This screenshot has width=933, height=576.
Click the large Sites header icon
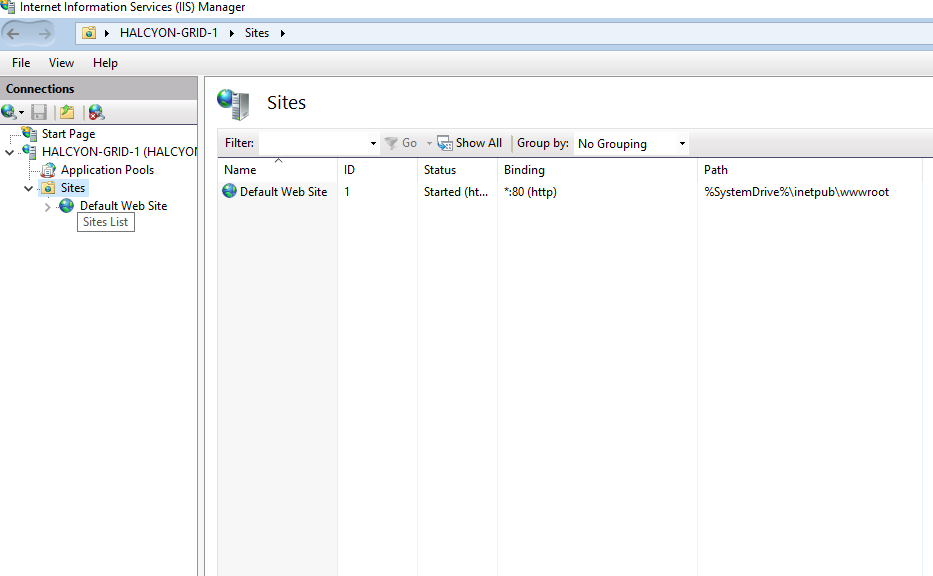pos(233,104)
